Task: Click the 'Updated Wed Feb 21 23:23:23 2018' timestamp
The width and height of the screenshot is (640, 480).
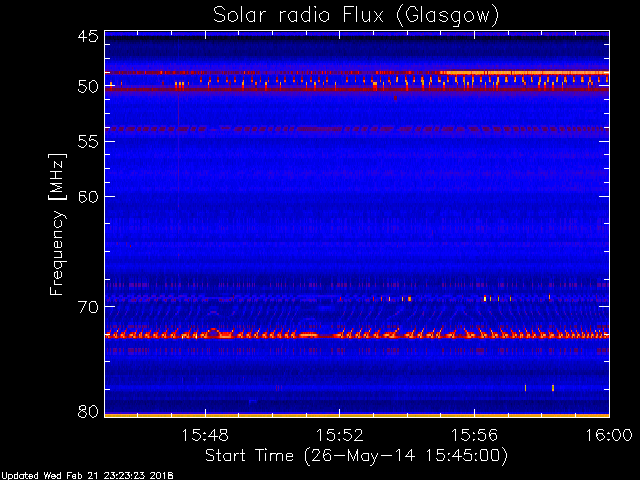Action: click(x=87, y=476)
